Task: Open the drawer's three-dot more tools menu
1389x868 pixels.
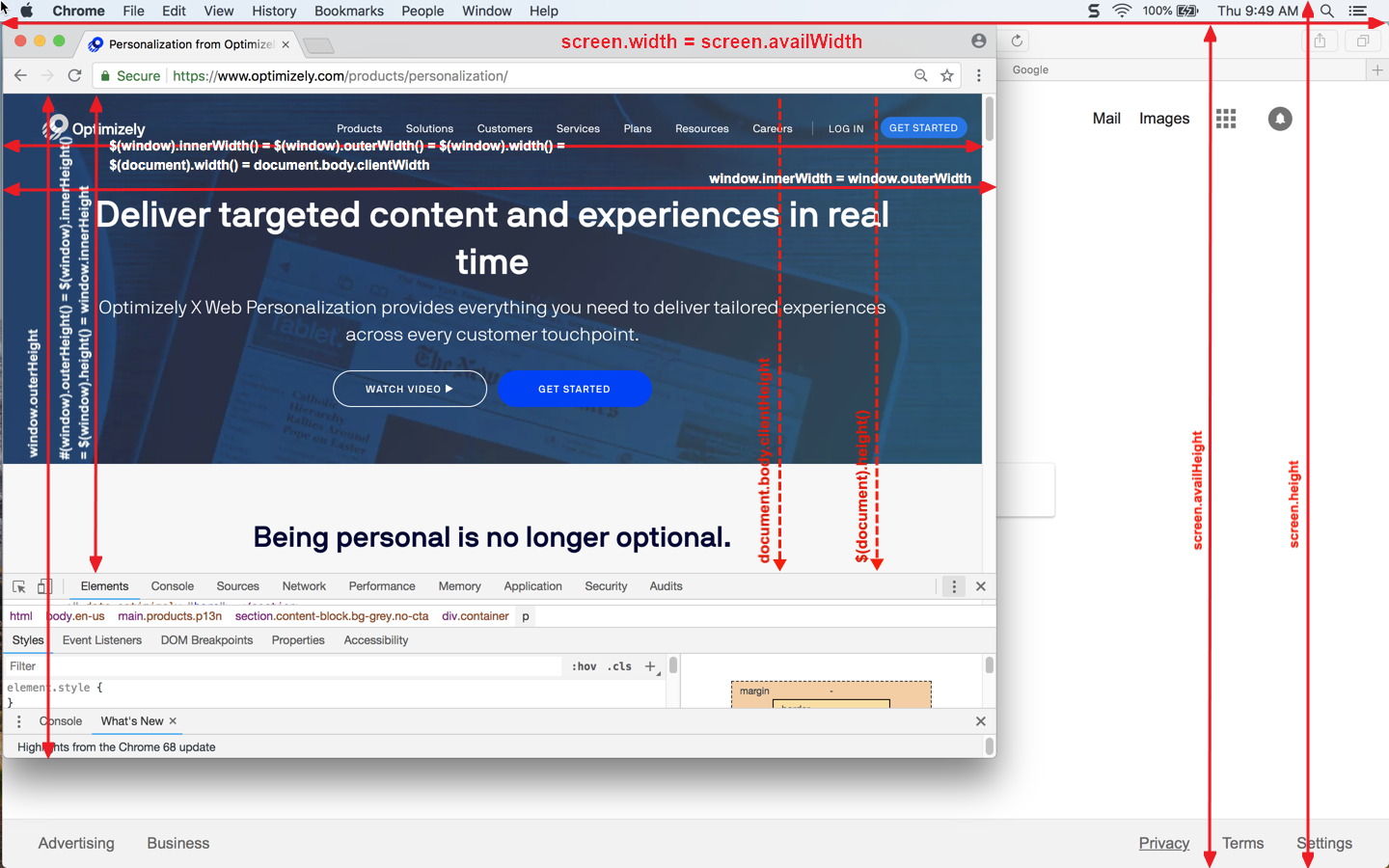Action: click(18, 721)
